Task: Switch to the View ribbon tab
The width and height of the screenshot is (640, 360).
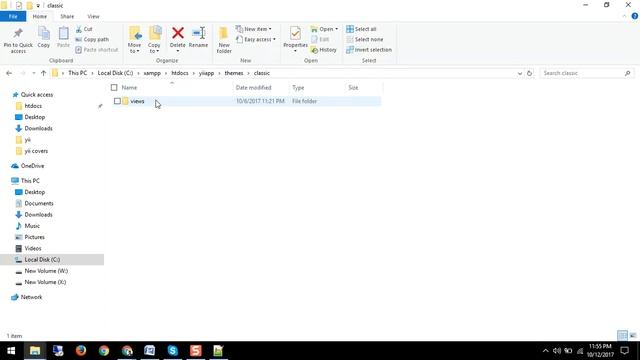Action: click(93, 16)
